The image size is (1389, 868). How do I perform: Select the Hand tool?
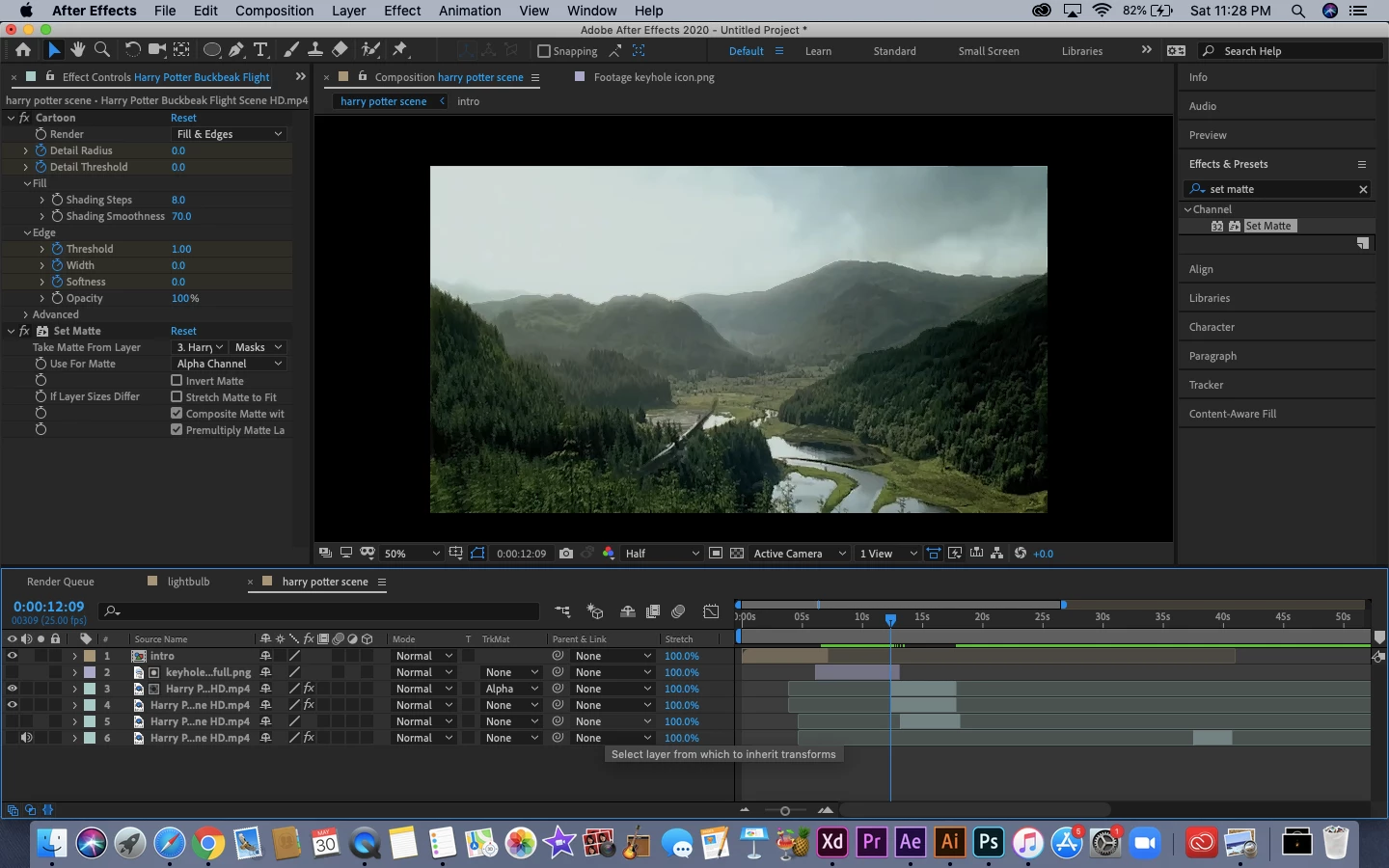[77, 50]
